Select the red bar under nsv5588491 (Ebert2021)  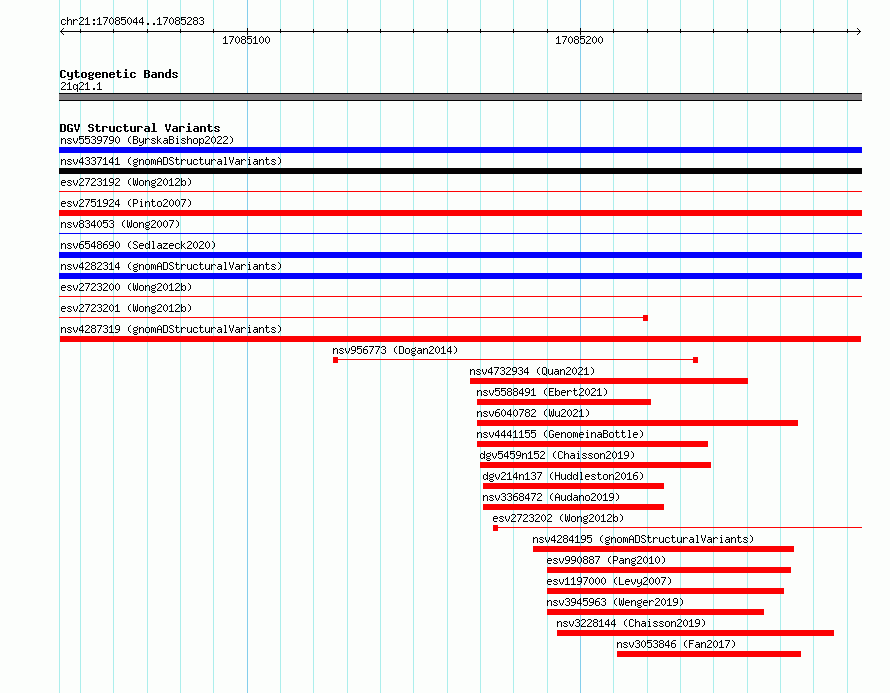[564, 402]
